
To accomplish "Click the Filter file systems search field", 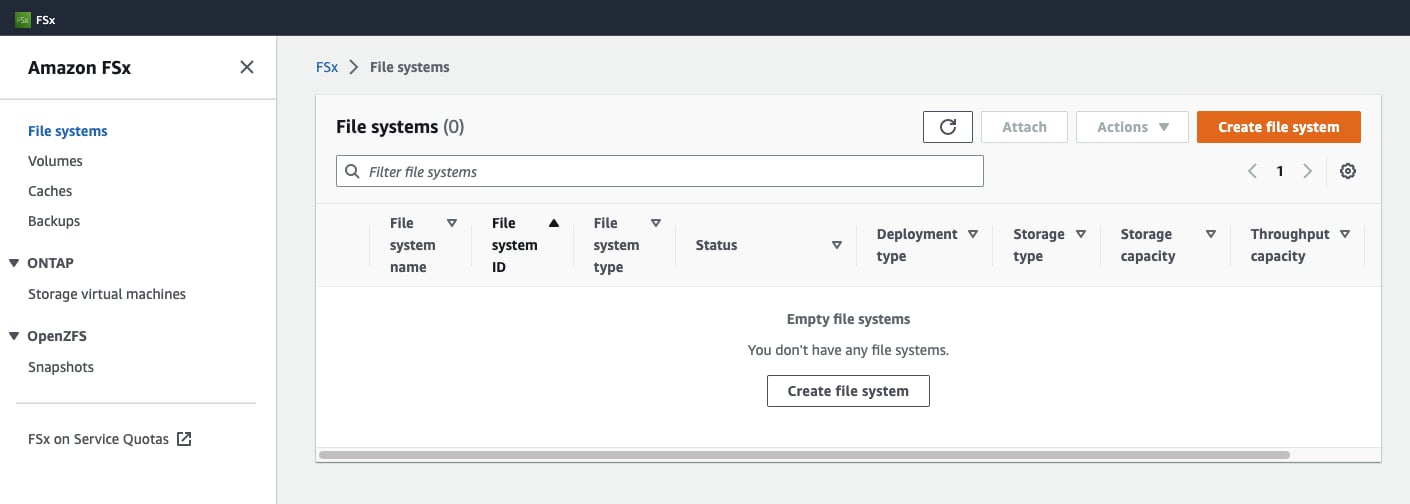I will pyautogui.click(x=660, y=171).
